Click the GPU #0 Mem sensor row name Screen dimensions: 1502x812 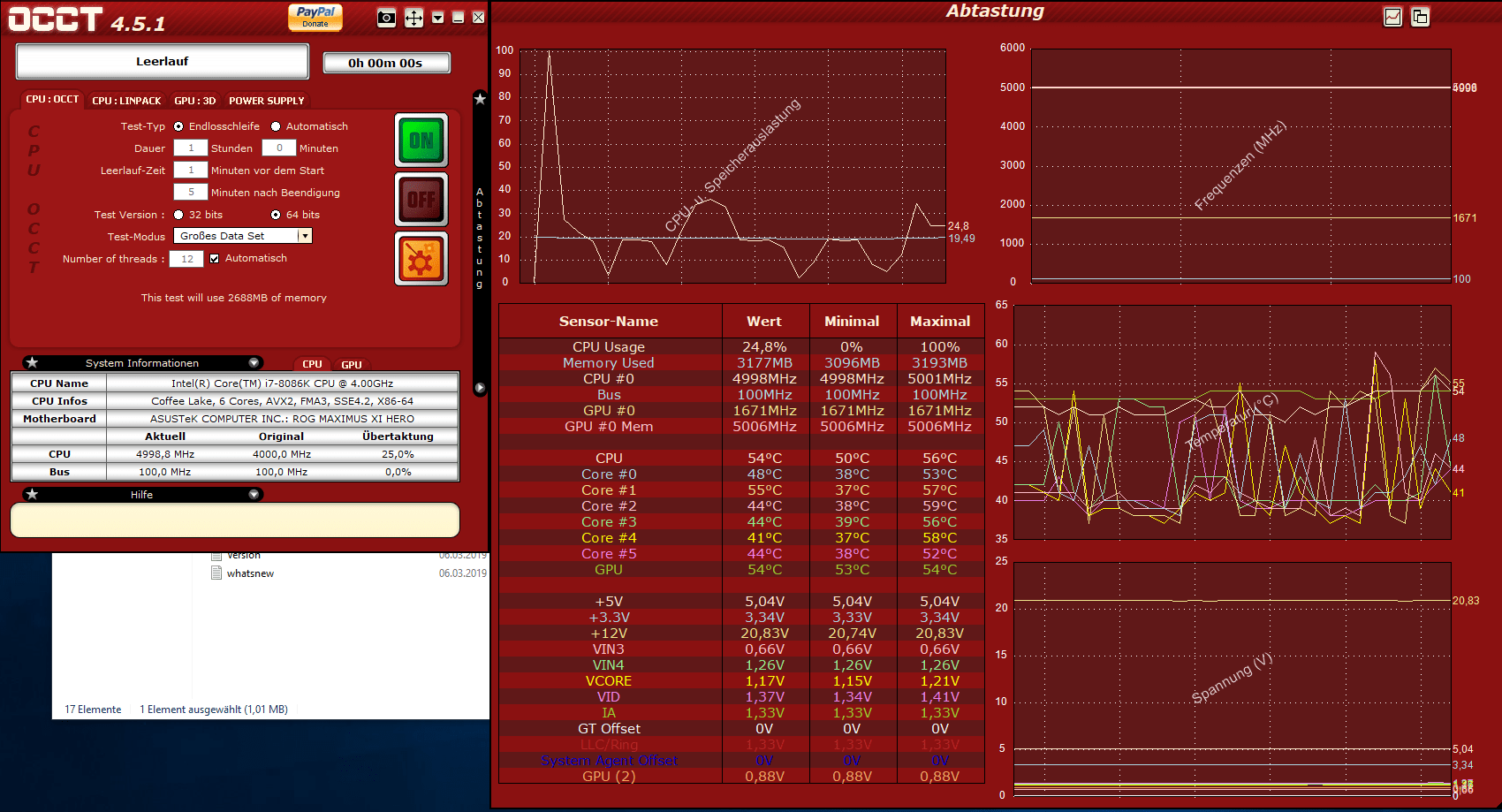(609, 427)
